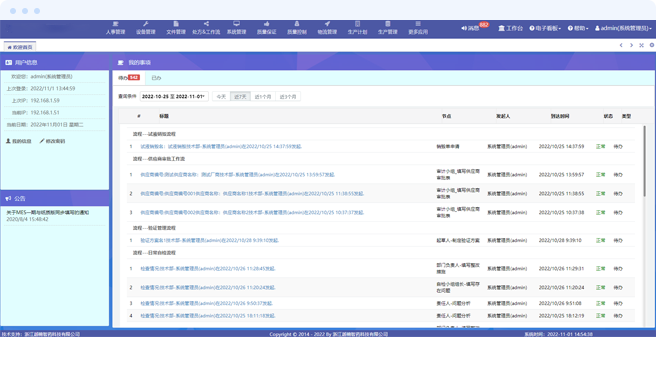Select the 欢迎首页 home tab

pyautogui.click(x=20, y=47)
